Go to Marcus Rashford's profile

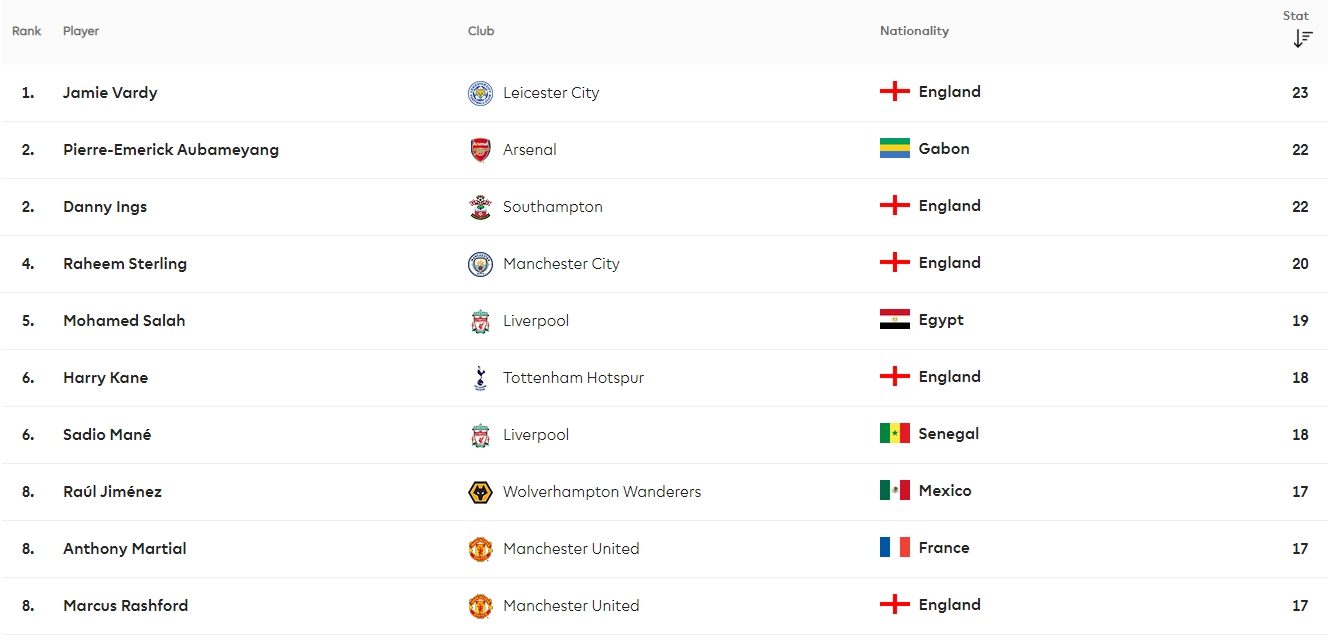point(125,606)
